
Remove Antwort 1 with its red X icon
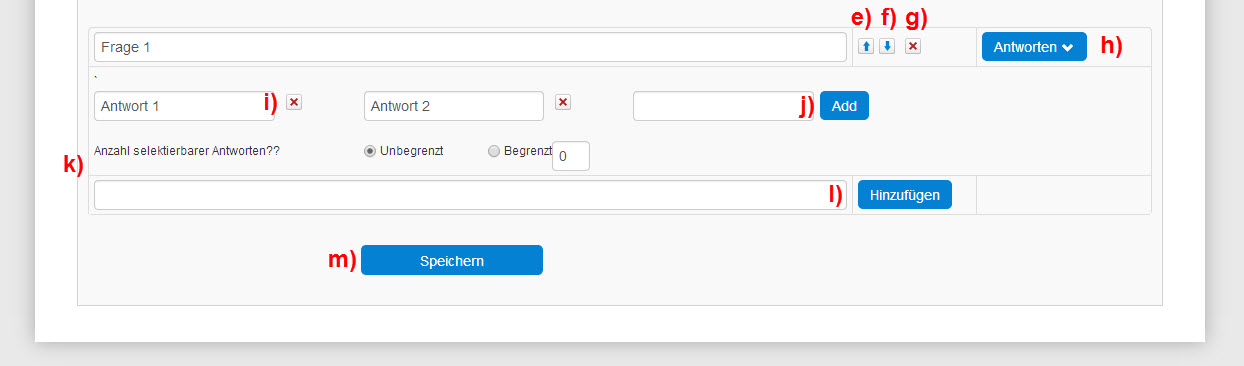click(x=294, y=102)
